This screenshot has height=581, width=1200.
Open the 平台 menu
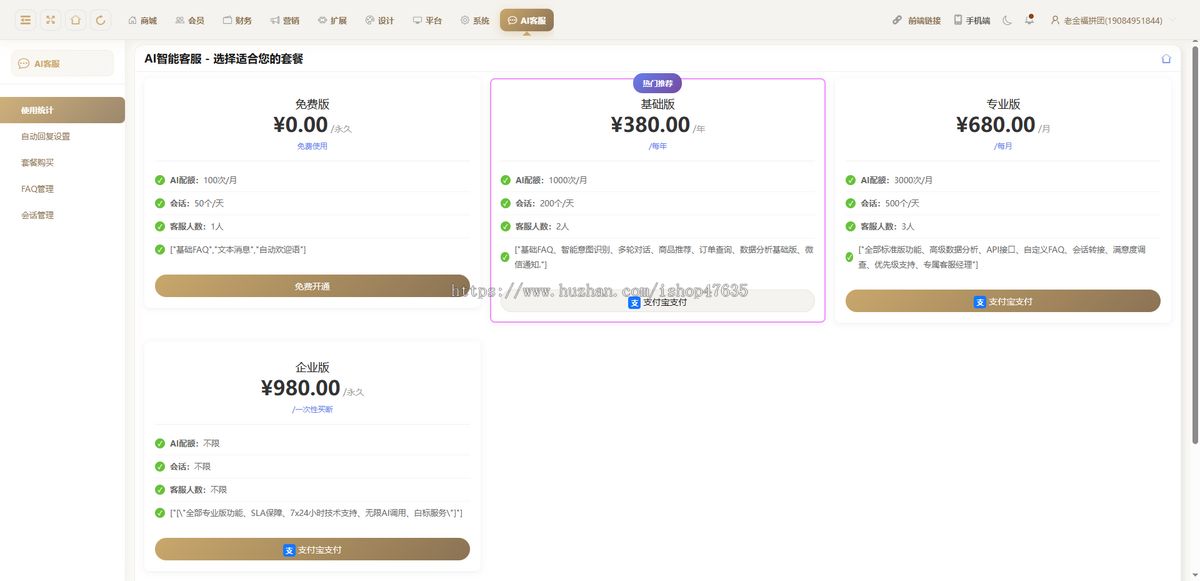pos(427,20)
